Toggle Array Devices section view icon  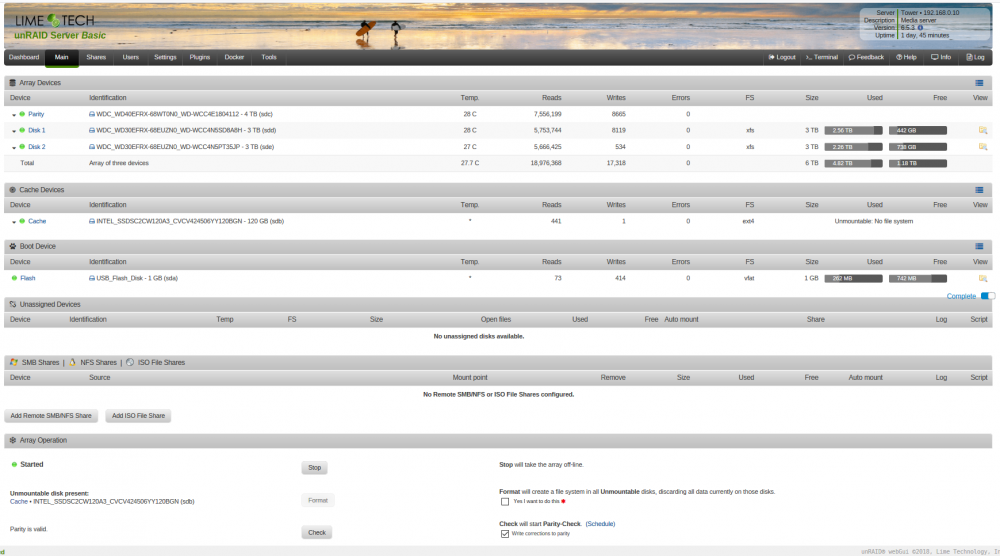pos(979,83)
